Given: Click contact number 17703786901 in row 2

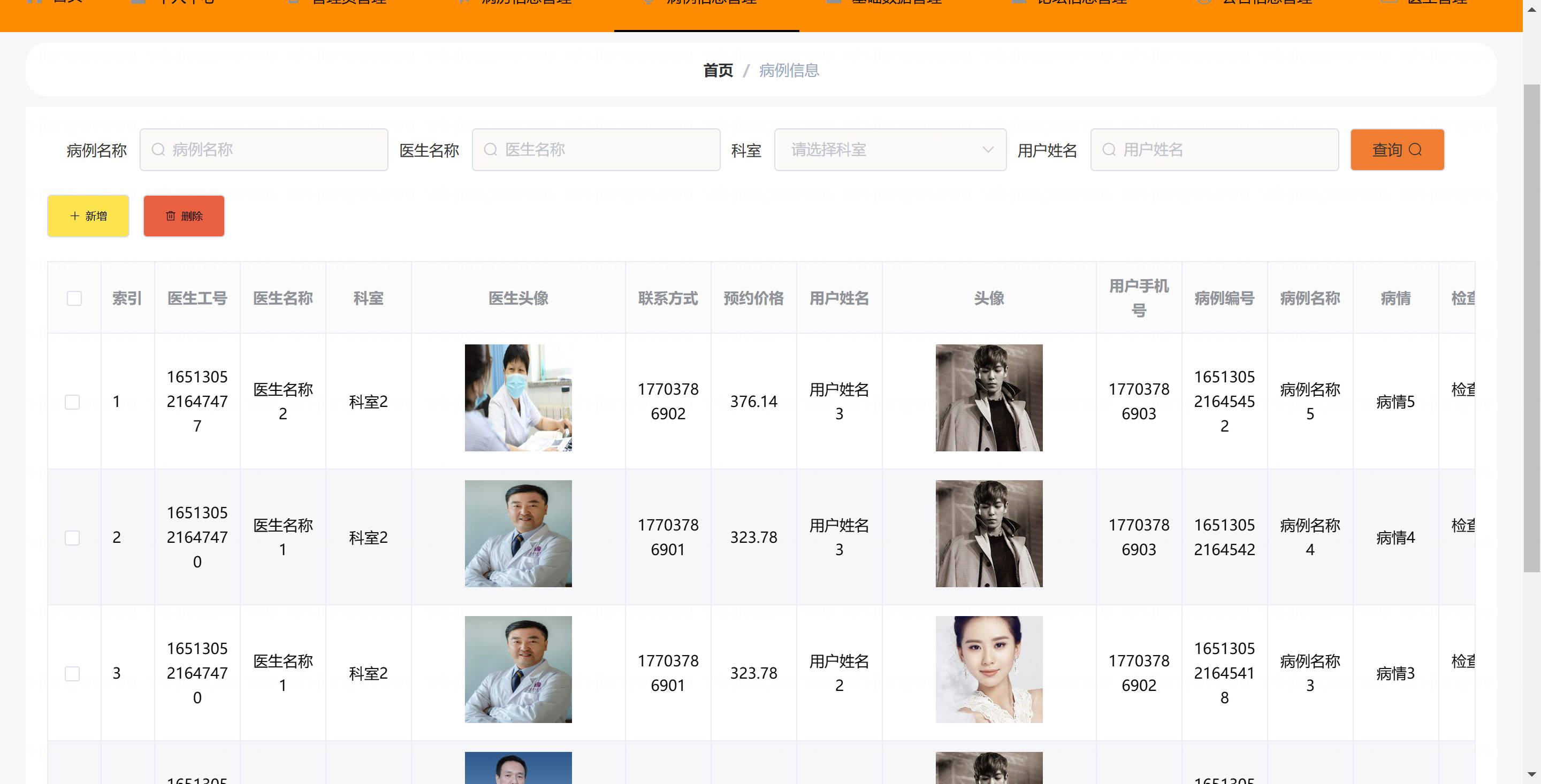Looking at the screenshot, I should point(668,537).
